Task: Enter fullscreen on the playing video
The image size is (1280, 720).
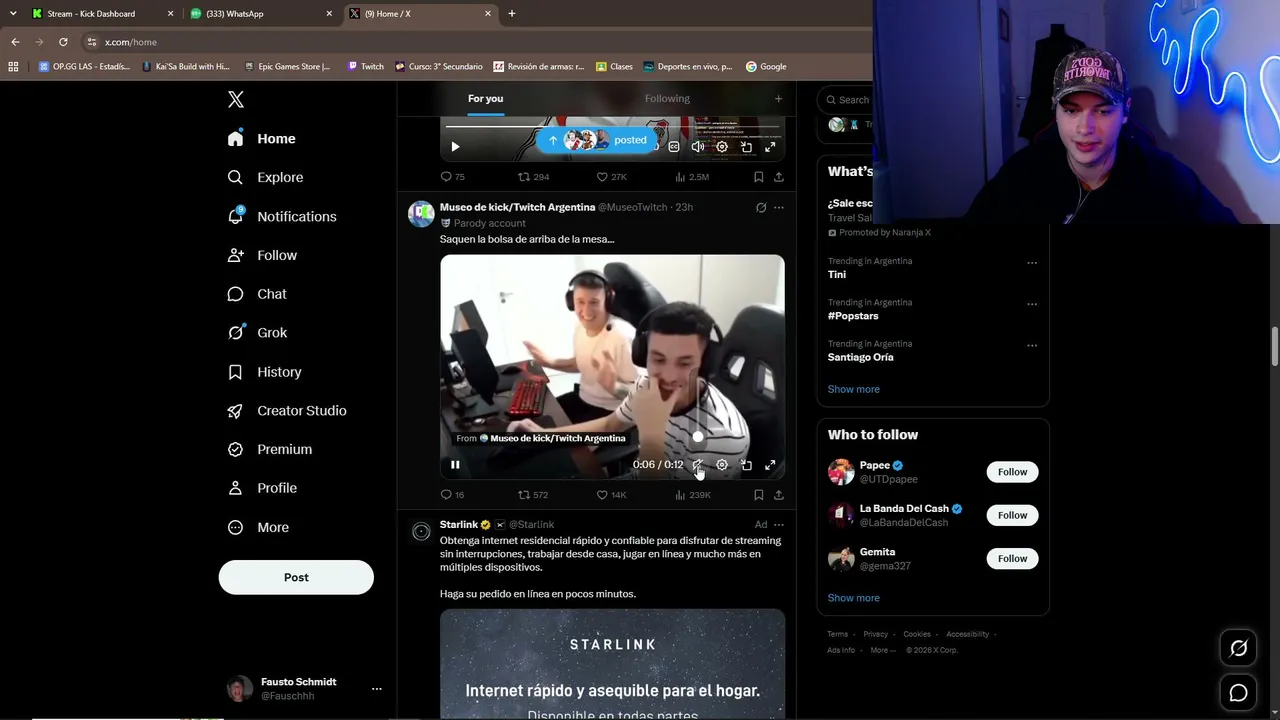Action: (770, 465)
